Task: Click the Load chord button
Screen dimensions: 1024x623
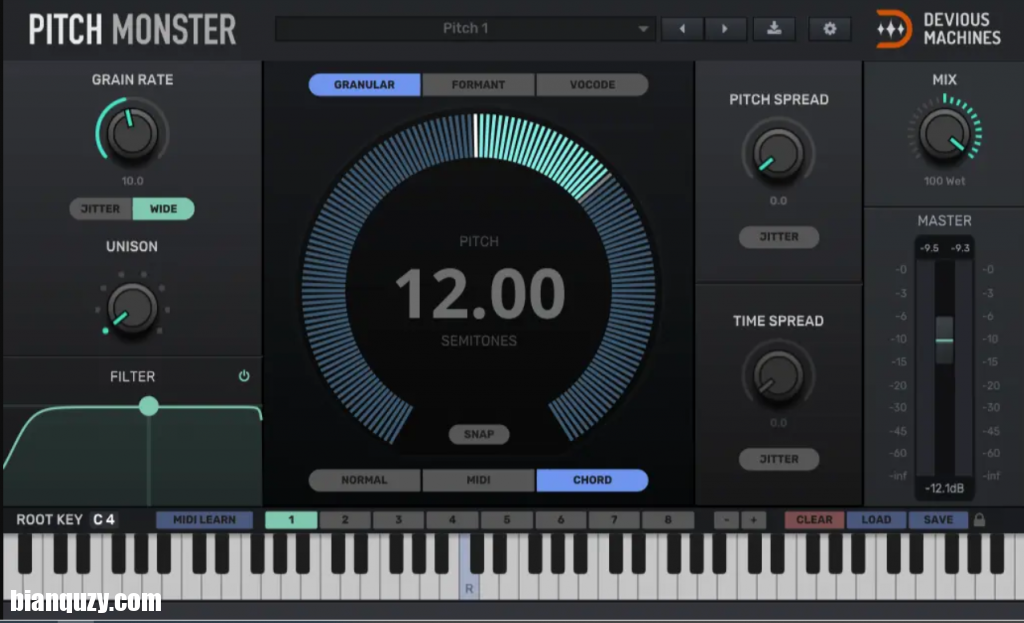Action: point(876,520)
